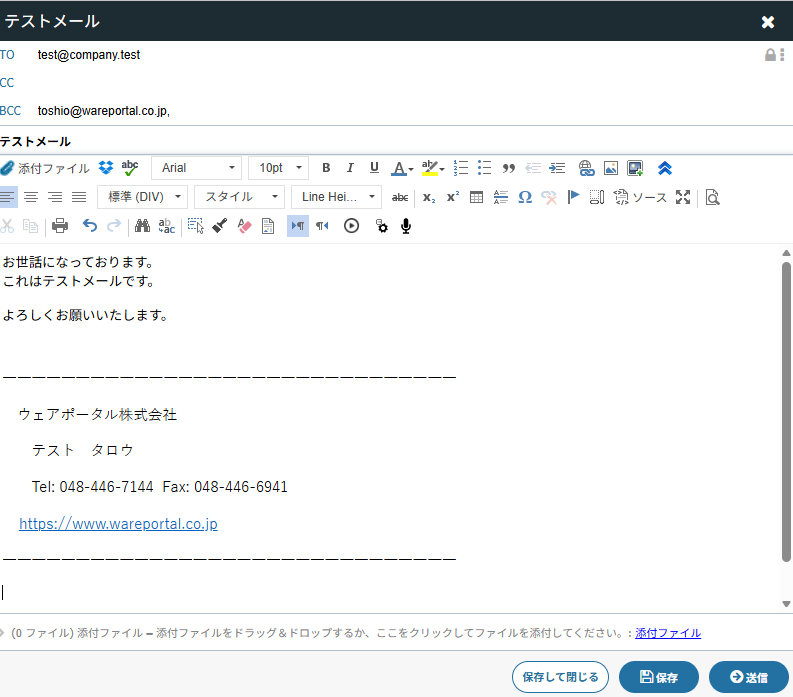Toggle bold formatting
This screenshot has width=793, height=697.
pyautogui.click(x=326, y=168)
